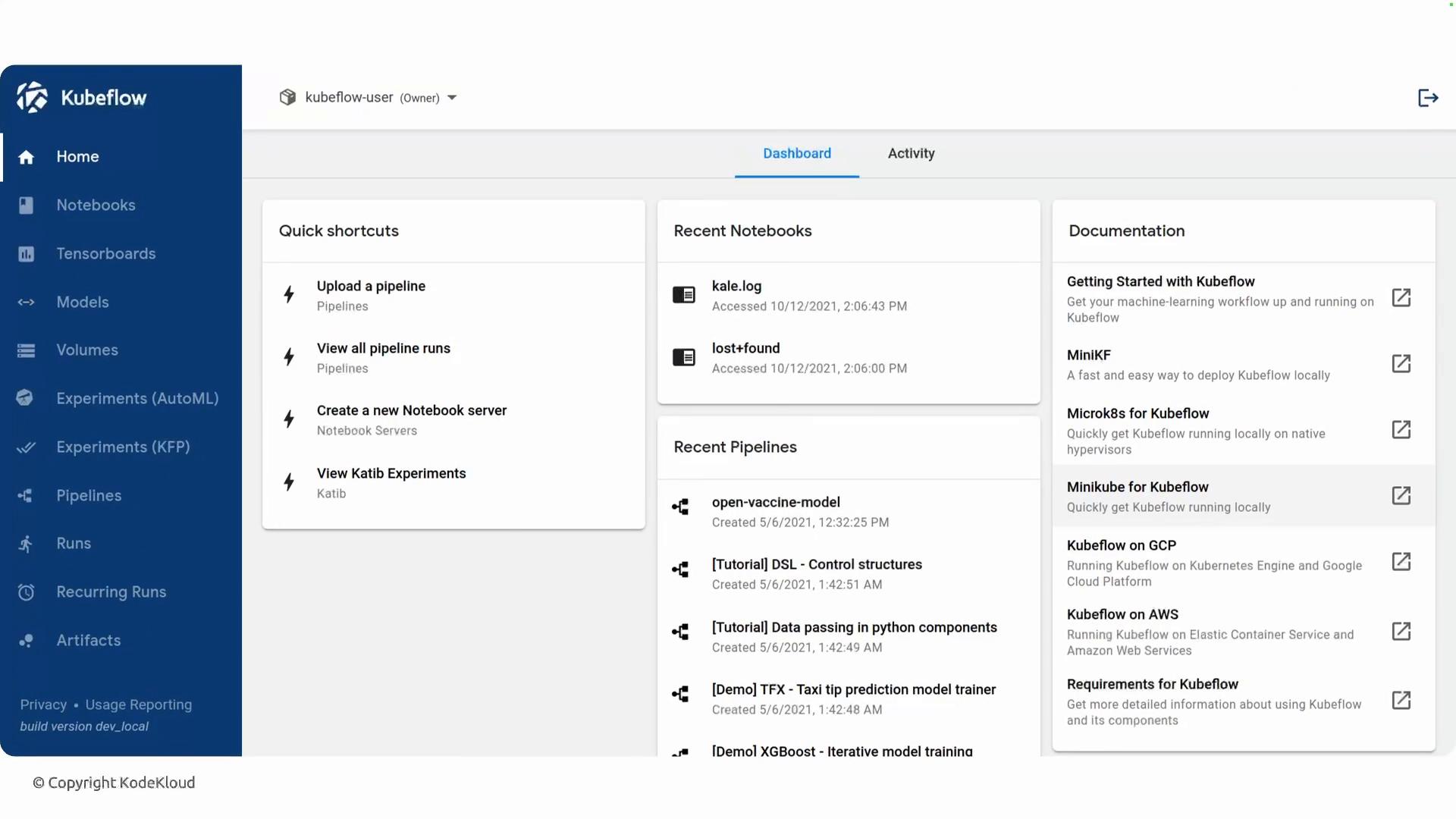The height and width of the screenshot is (819, 1456).
Task: Click the notebook icon beside kale.log
Action: click(684, 295)
